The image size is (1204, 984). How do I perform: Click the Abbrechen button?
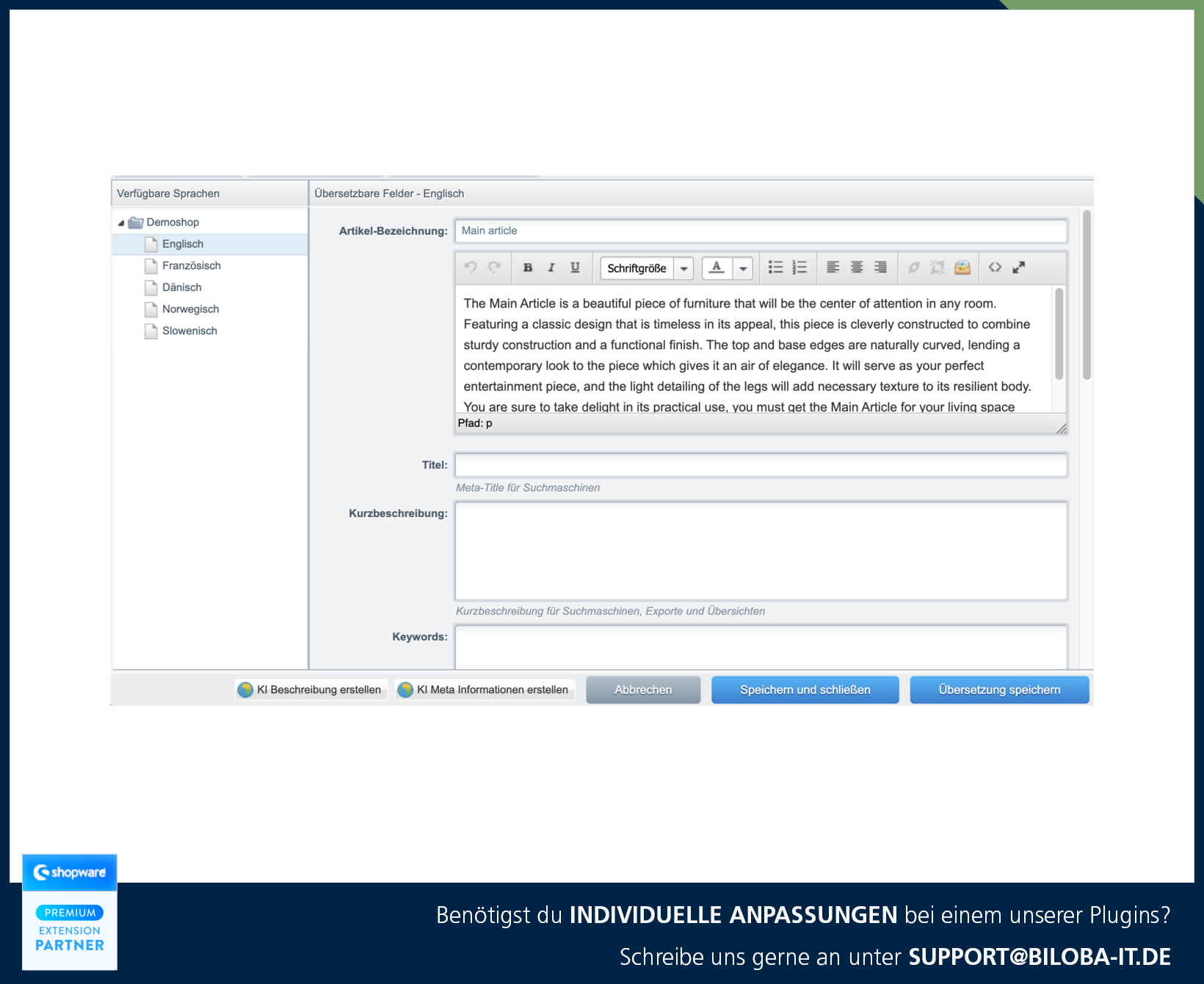[643, 690]
